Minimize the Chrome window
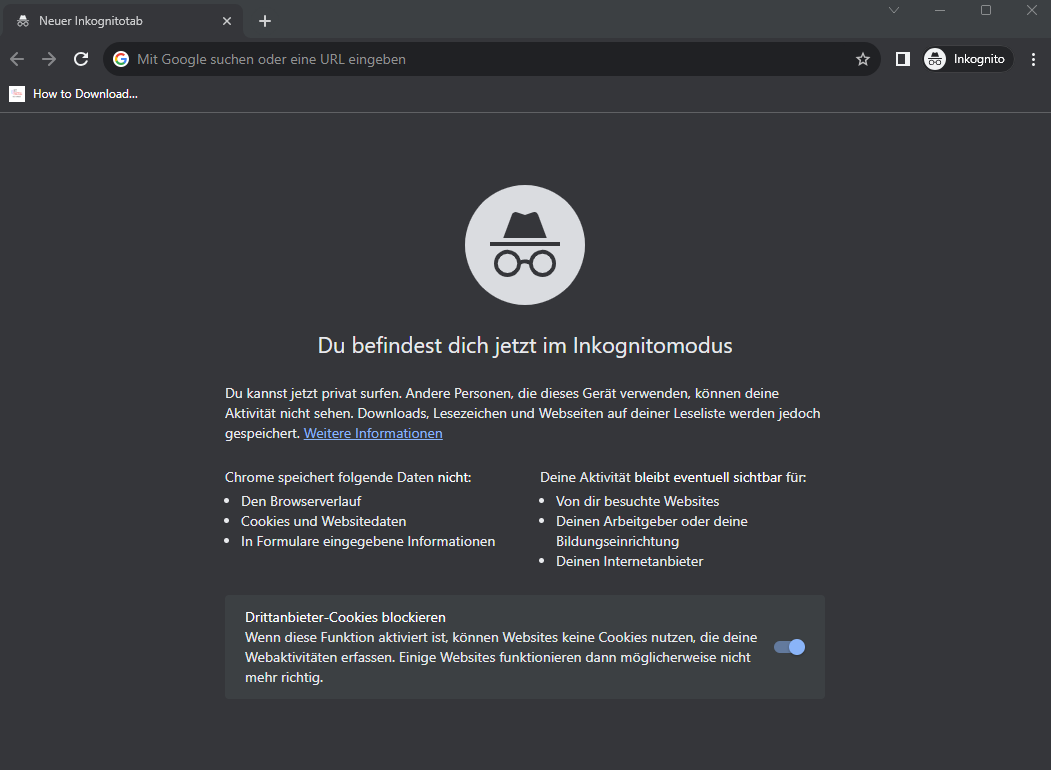The image size is (1051, 770). 940,10
